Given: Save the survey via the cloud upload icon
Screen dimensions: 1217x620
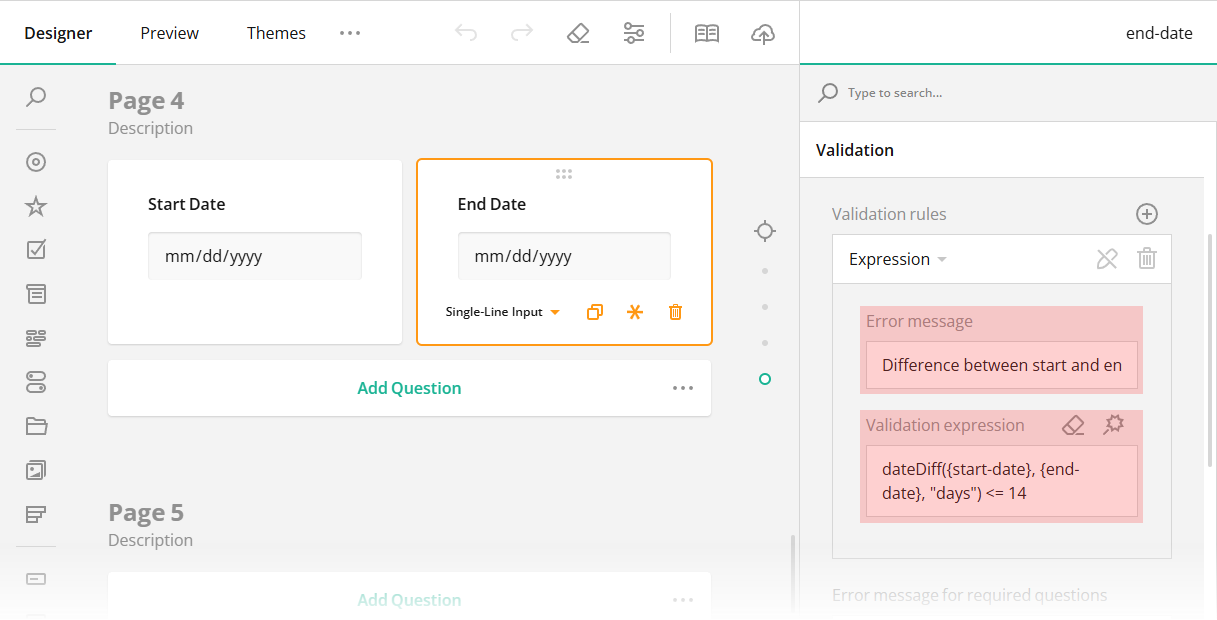Looking at the screenshot, I should pos(762,33).
